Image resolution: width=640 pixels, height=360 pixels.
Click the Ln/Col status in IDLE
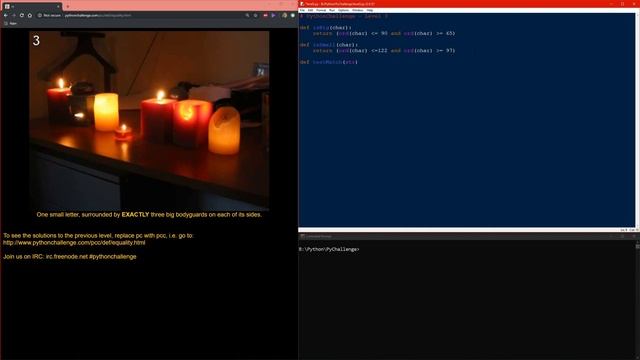point(628,230)
